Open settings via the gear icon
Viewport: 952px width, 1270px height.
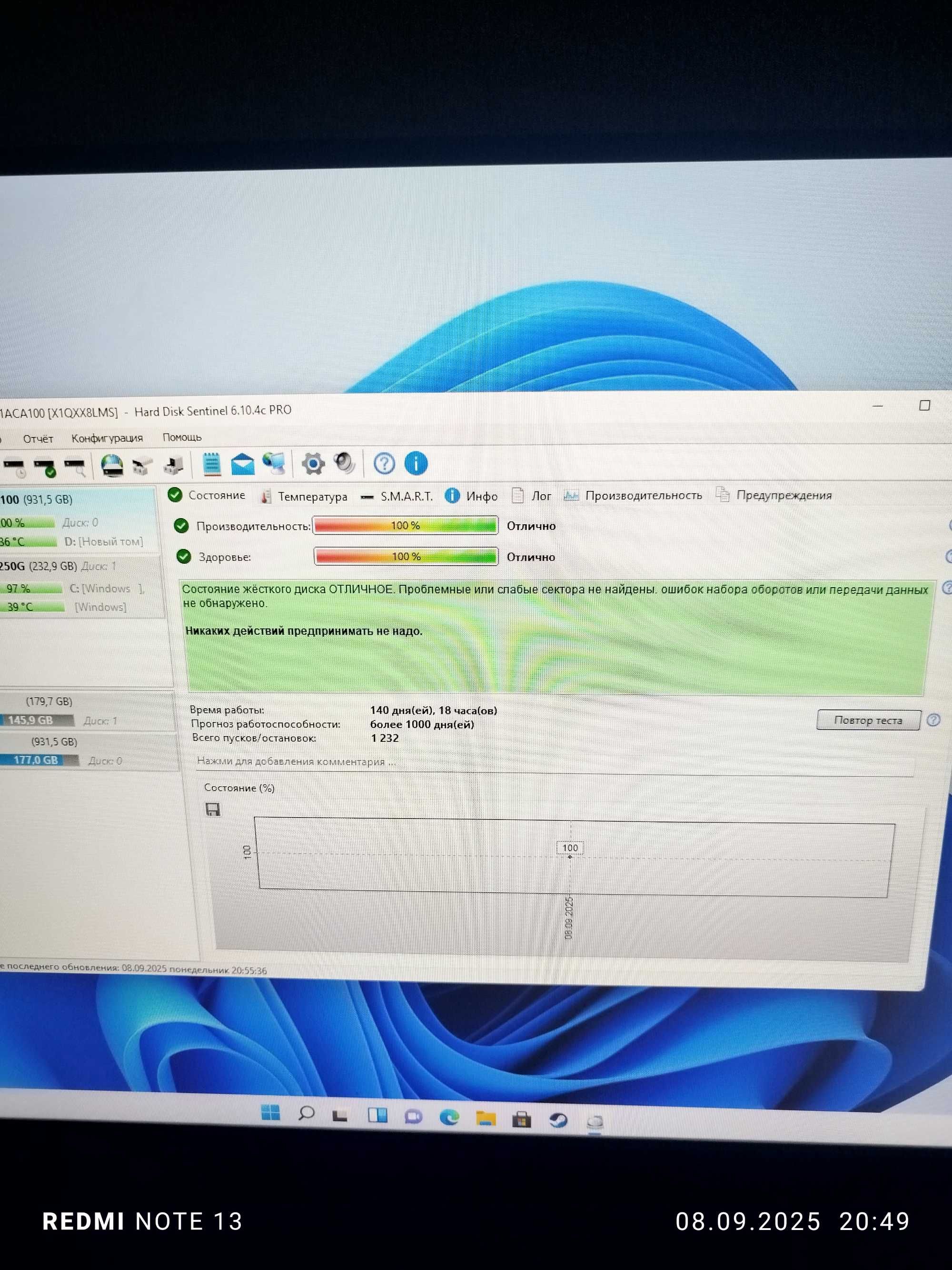(313, 463)
